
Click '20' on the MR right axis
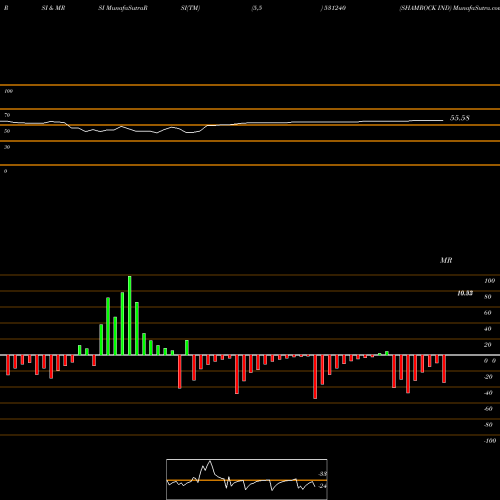488,345
